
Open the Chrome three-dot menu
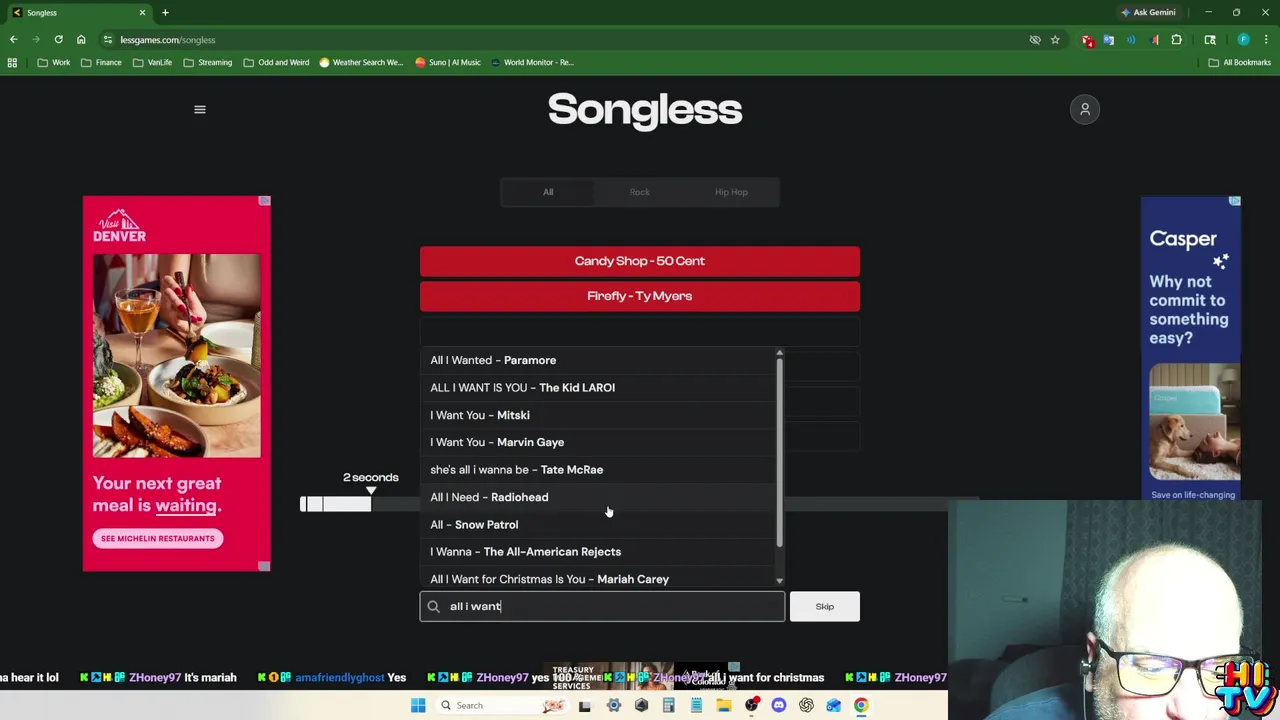tap(1266, 40)
